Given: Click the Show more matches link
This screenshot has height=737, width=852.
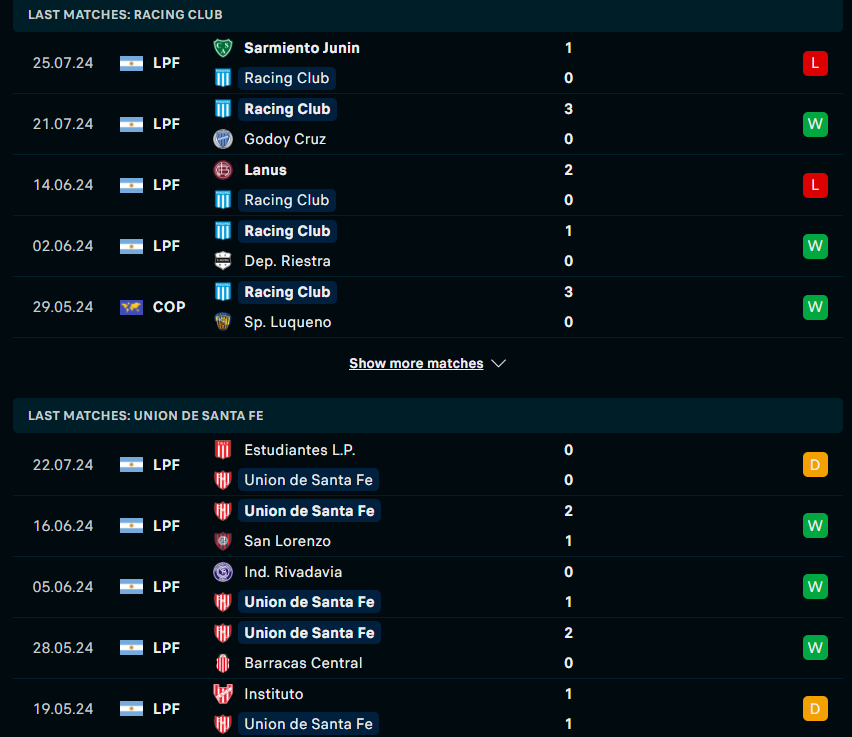Looking at the screenshot, I should [416, 363].
